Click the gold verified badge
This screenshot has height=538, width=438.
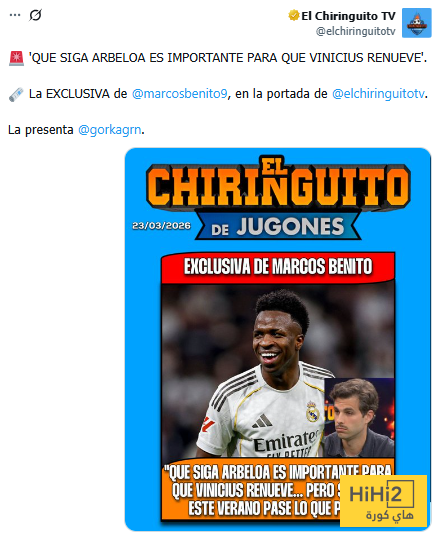(x=294, y=15)
